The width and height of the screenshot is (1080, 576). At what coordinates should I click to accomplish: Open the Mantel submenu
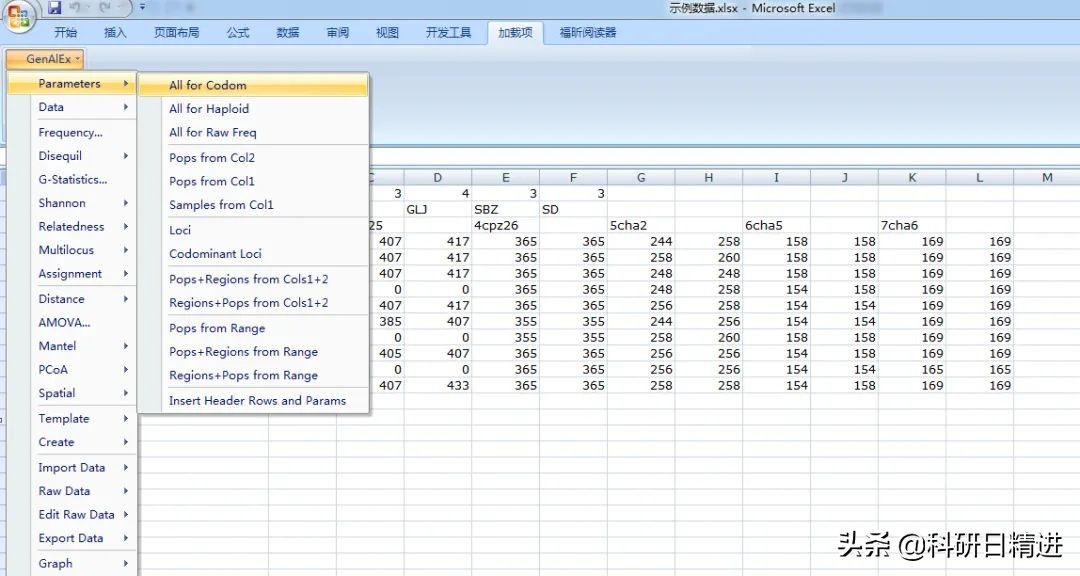click(x=72, y=346)
